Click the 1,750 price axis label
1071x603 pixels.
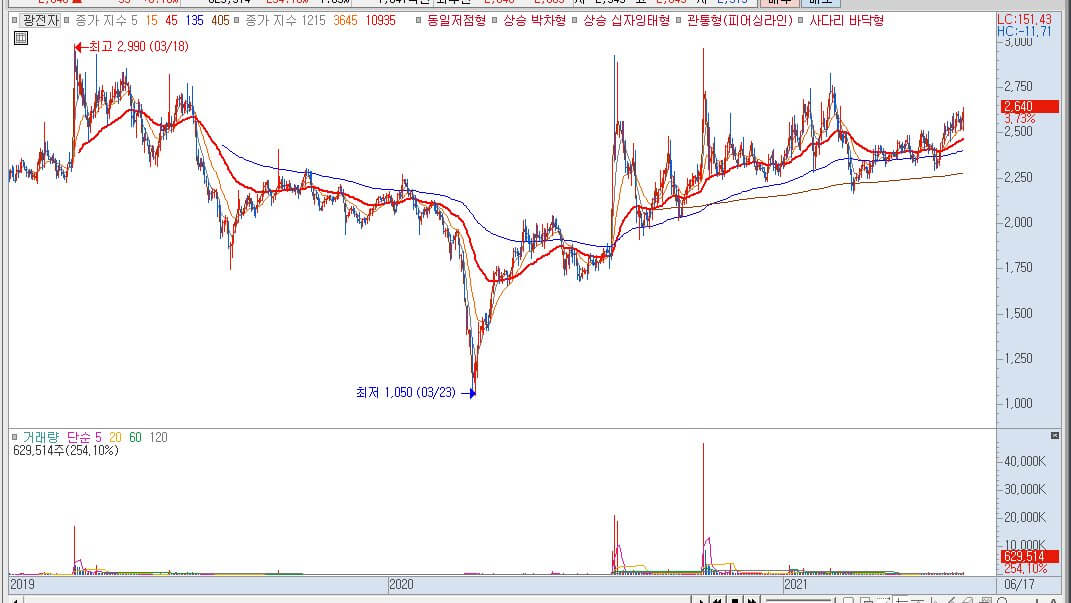tap(1018, 267)
